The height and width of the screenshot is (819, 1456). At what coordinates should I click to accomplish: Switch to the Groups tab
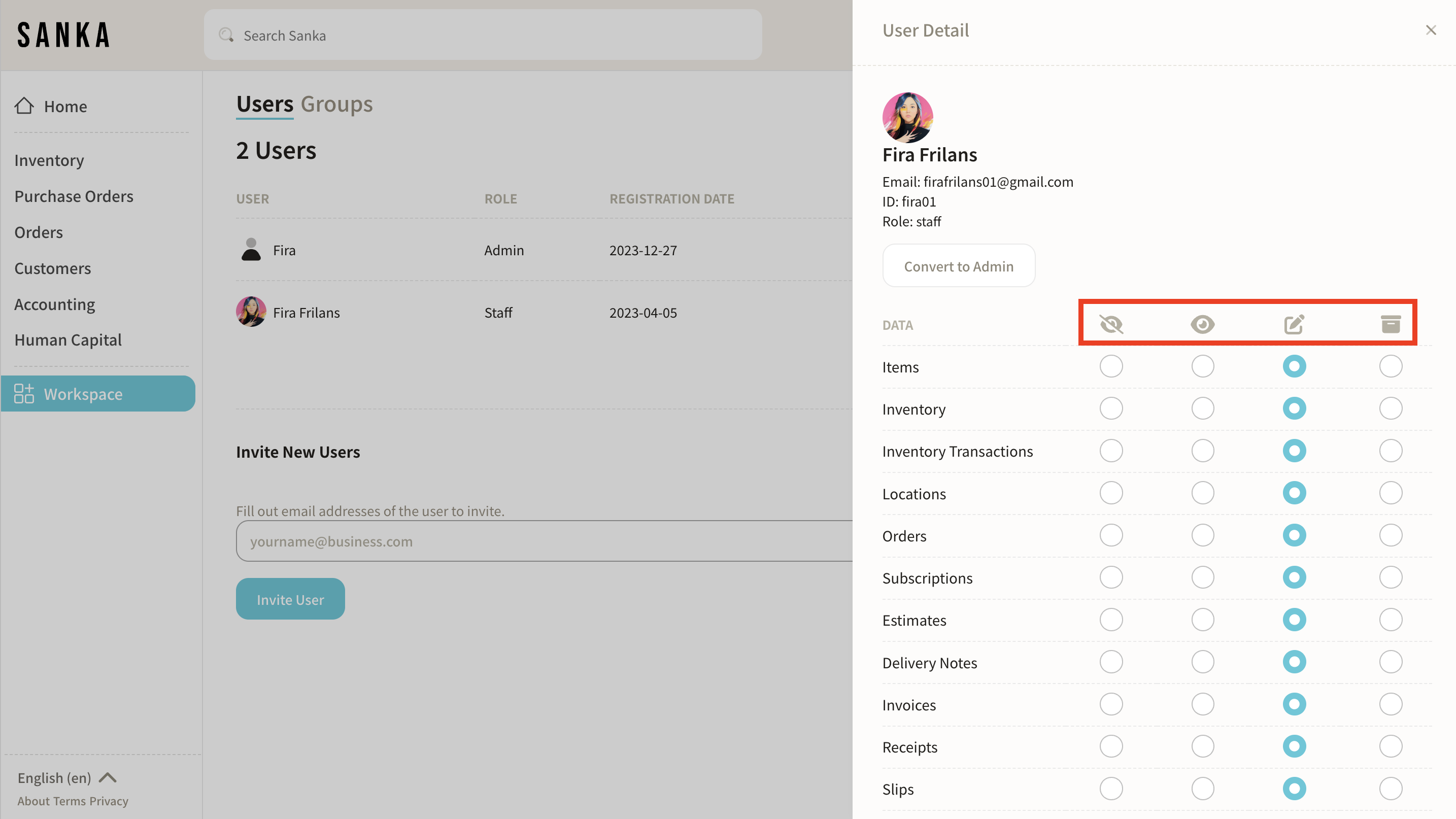tap(336, 104)
